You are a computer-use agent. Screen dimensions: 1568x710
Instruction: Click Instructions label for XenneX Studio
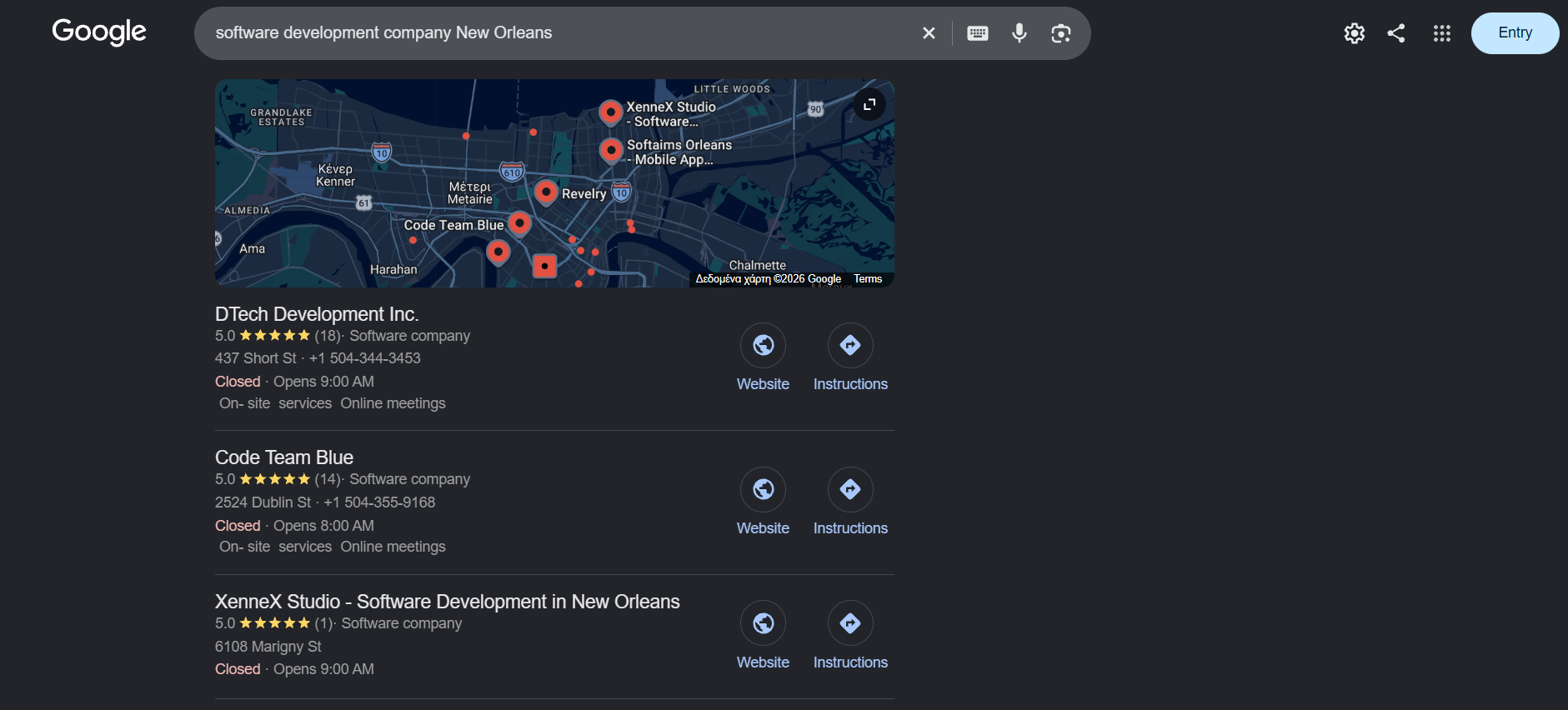click(x=850, y=662)
